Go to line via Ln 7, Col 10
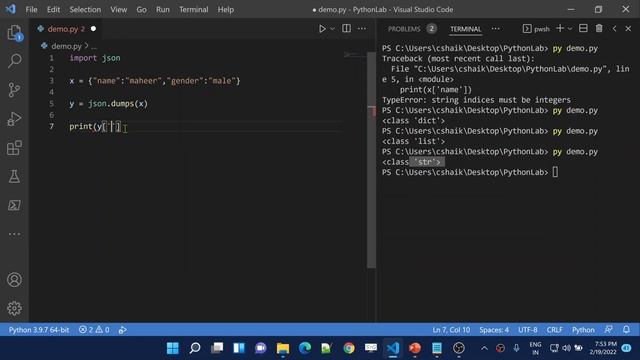This screenshot has height=360, width=640. (451, 330)
